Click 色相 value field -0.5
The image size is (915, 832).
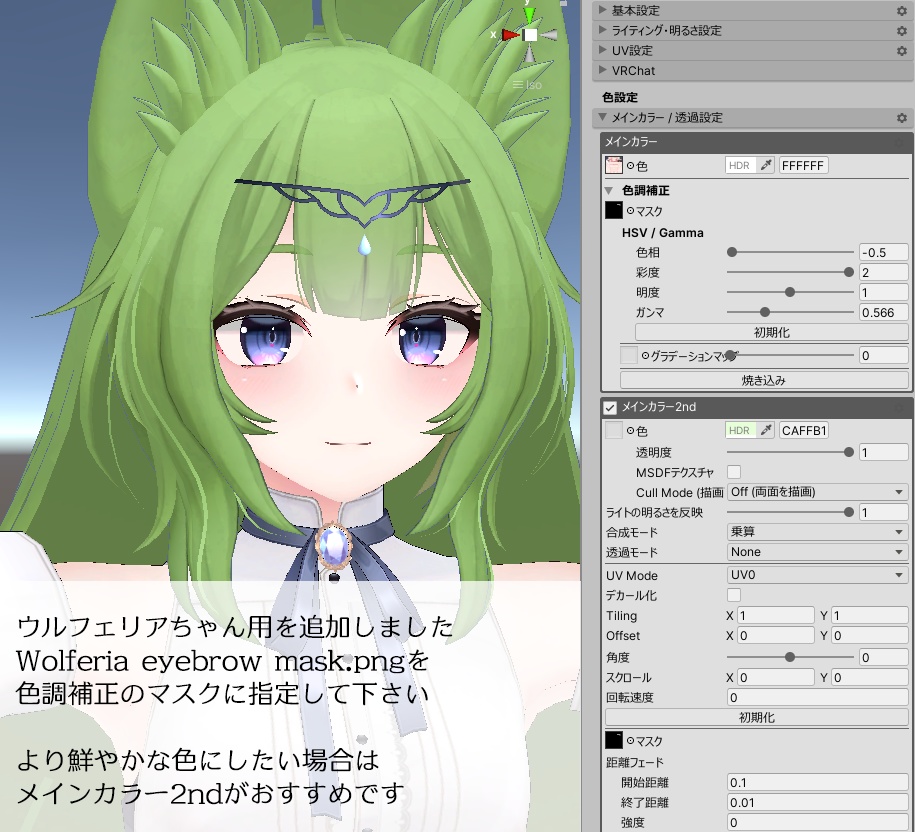[883, 253]
